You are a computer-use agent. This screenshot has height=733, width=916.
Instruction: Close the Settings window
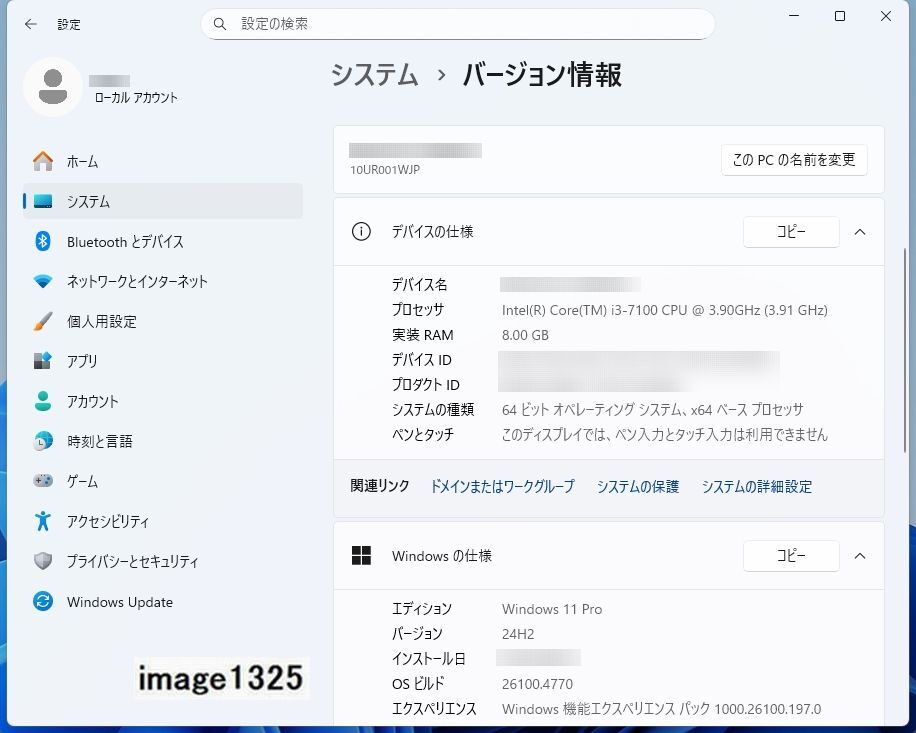tap(886, 16)
